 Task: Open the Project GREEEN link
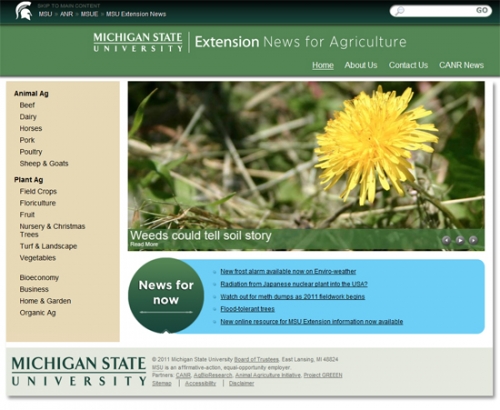point(323,375)
